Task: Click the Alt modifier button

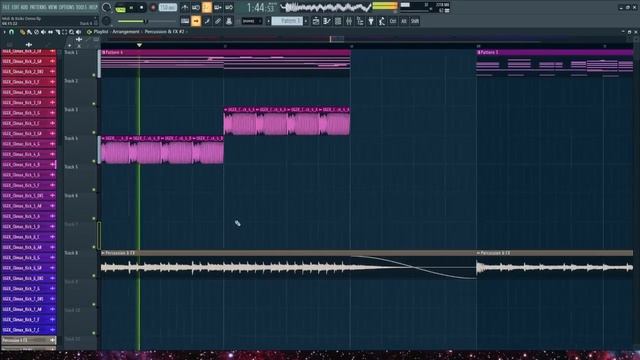Action: (404, 21)
